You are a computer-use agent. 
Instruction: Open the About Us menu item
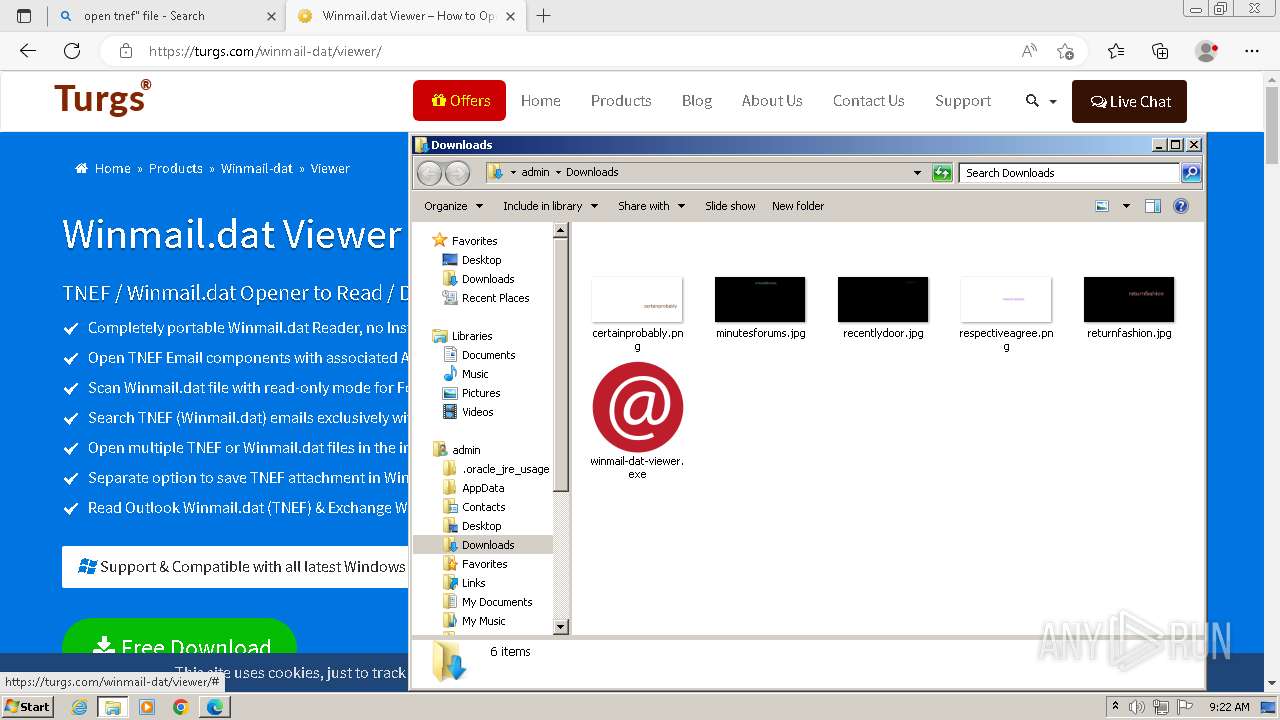tap(772, 101)
